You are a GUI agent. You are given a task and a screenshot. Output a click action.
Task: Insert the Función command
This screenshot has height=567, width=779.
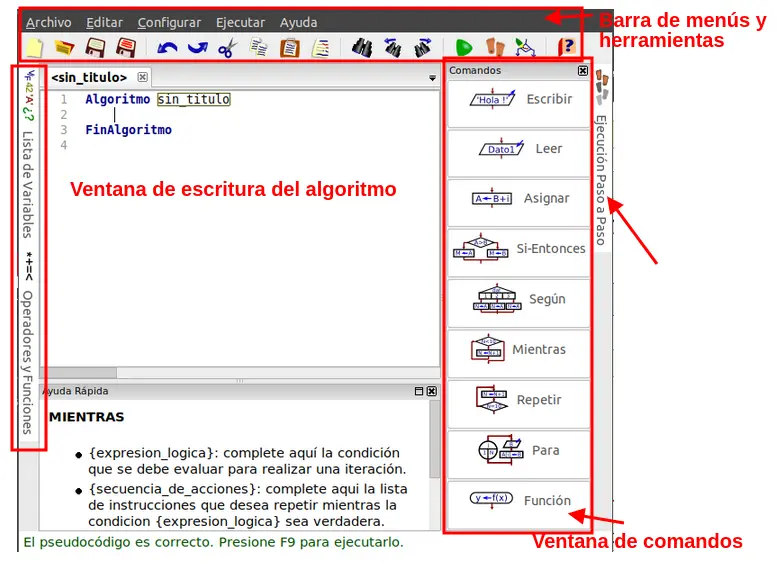point(519,505)
